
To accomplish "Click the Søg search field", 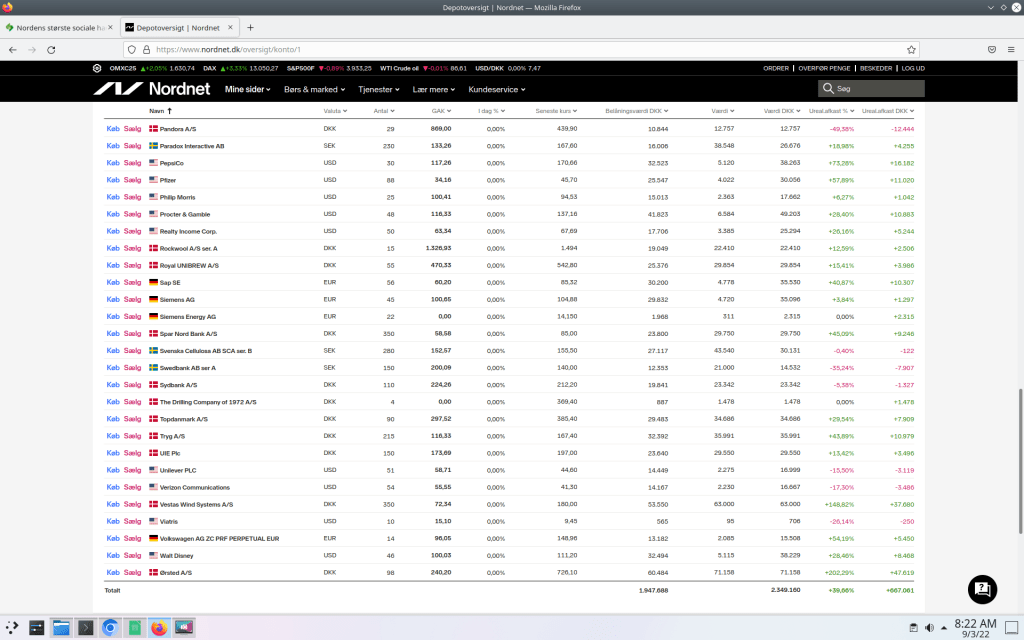I will [875, 89].
